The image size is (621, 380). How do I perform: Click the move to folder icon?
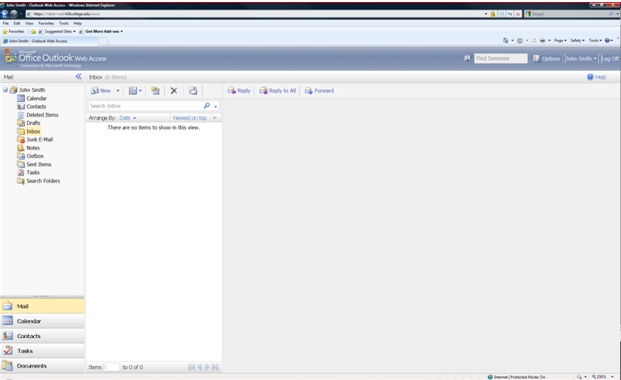tap(155, 91)
